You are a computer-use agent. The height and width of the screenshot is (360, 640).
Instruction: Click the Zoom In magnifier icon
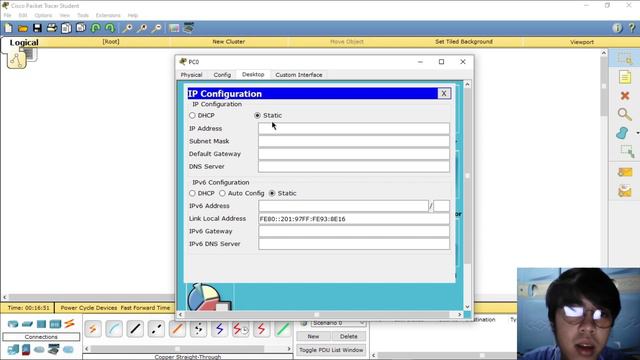click(x=127, y=28)
